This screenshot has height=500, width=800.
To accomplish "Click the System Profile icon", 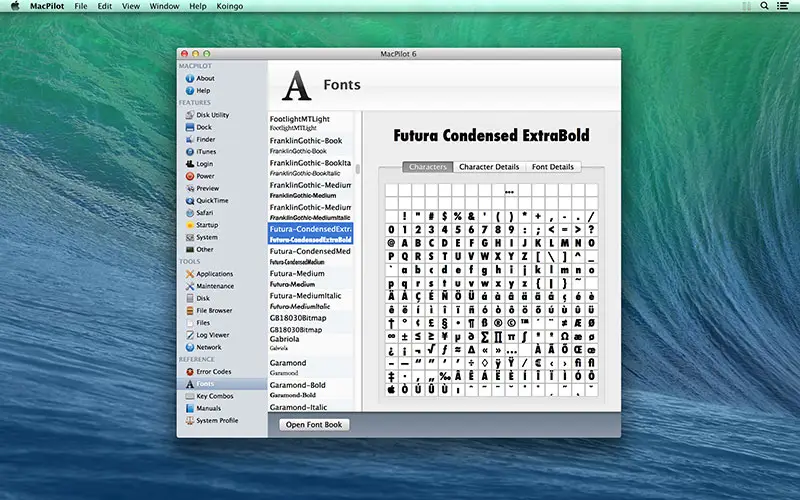I will pos(190,421).
